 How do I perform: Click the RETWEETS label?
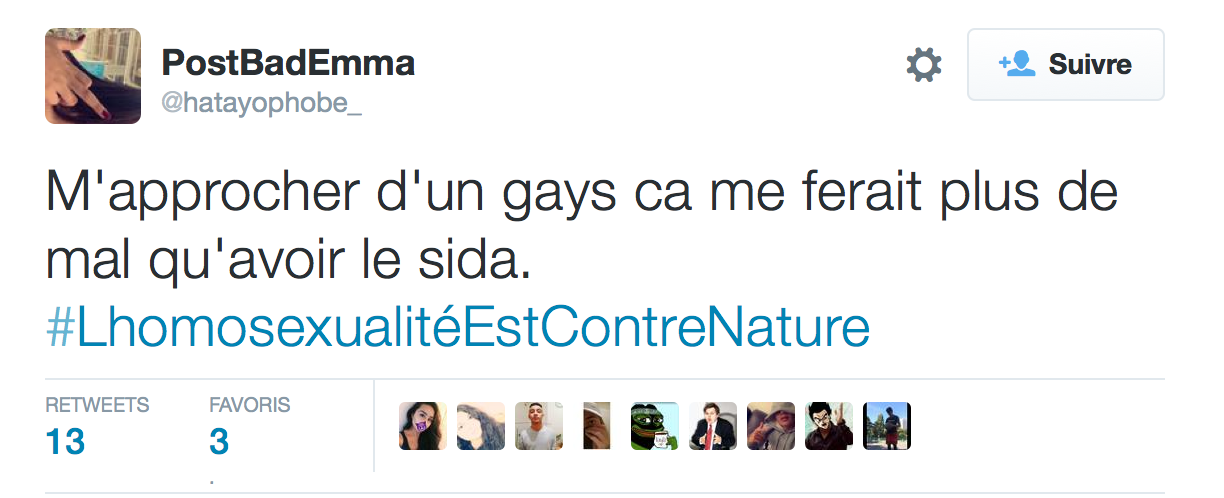(97, 405)
